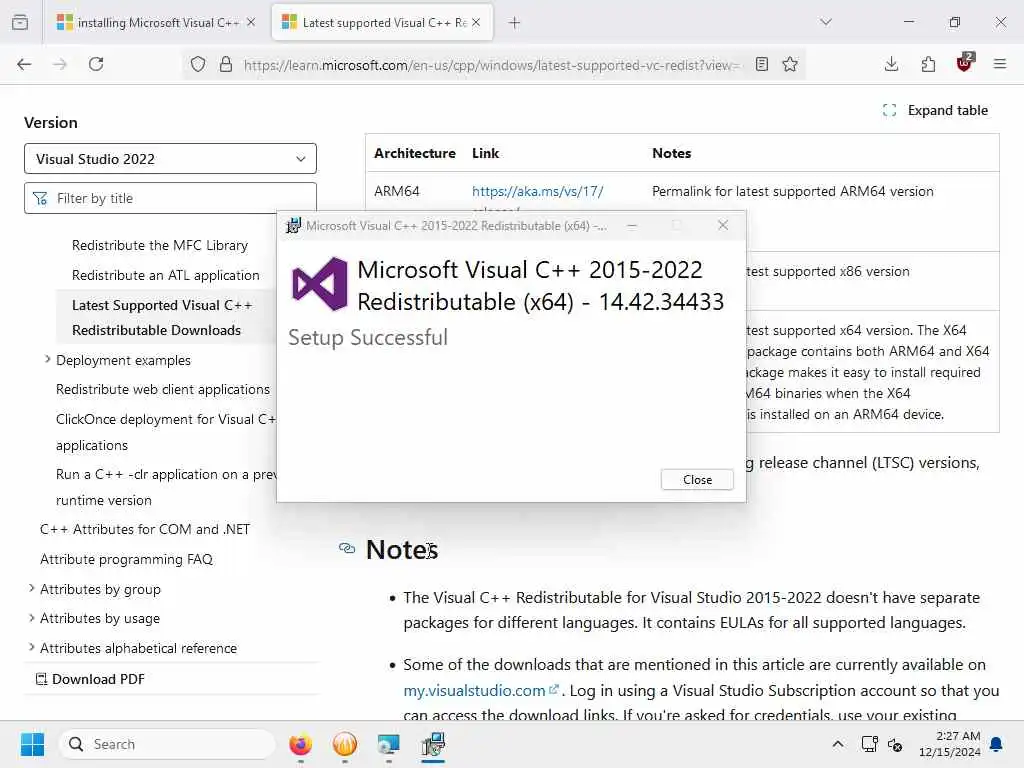Expand 'Deployment examples' tree node
1024x768 pixels.
click(48, 359)
